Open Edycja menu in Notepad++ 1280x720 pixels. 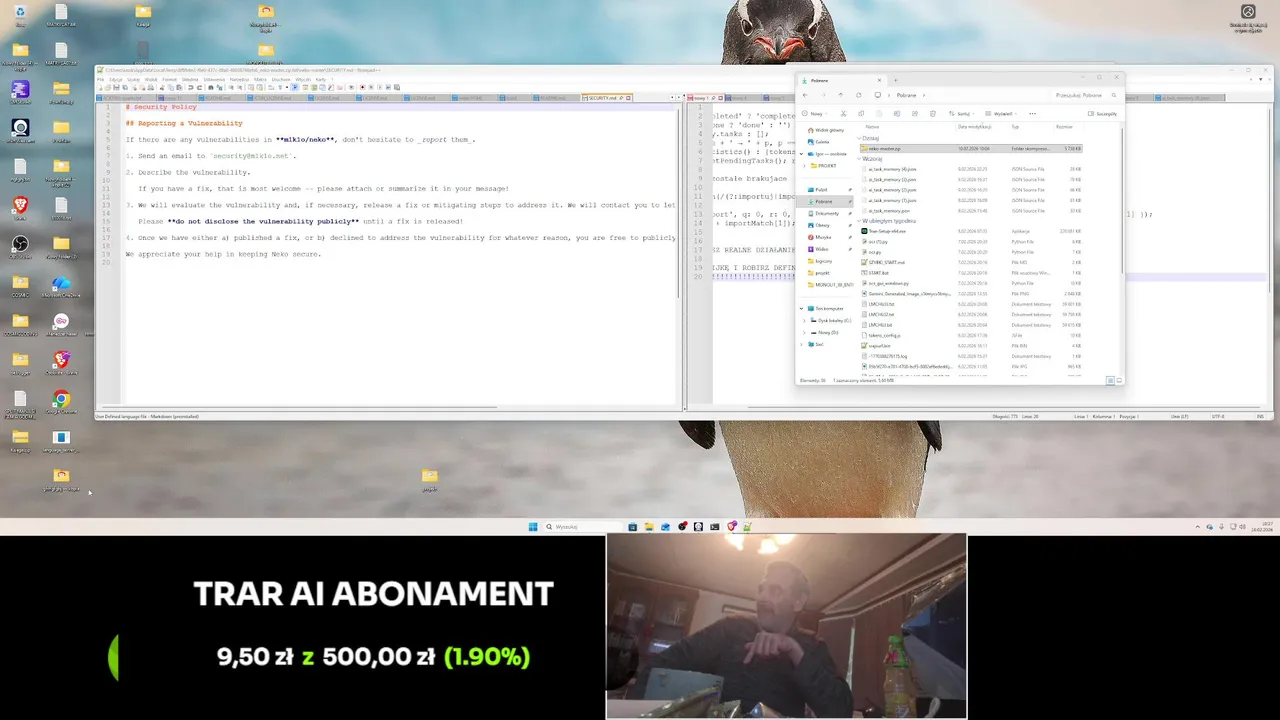coord(116,79)
